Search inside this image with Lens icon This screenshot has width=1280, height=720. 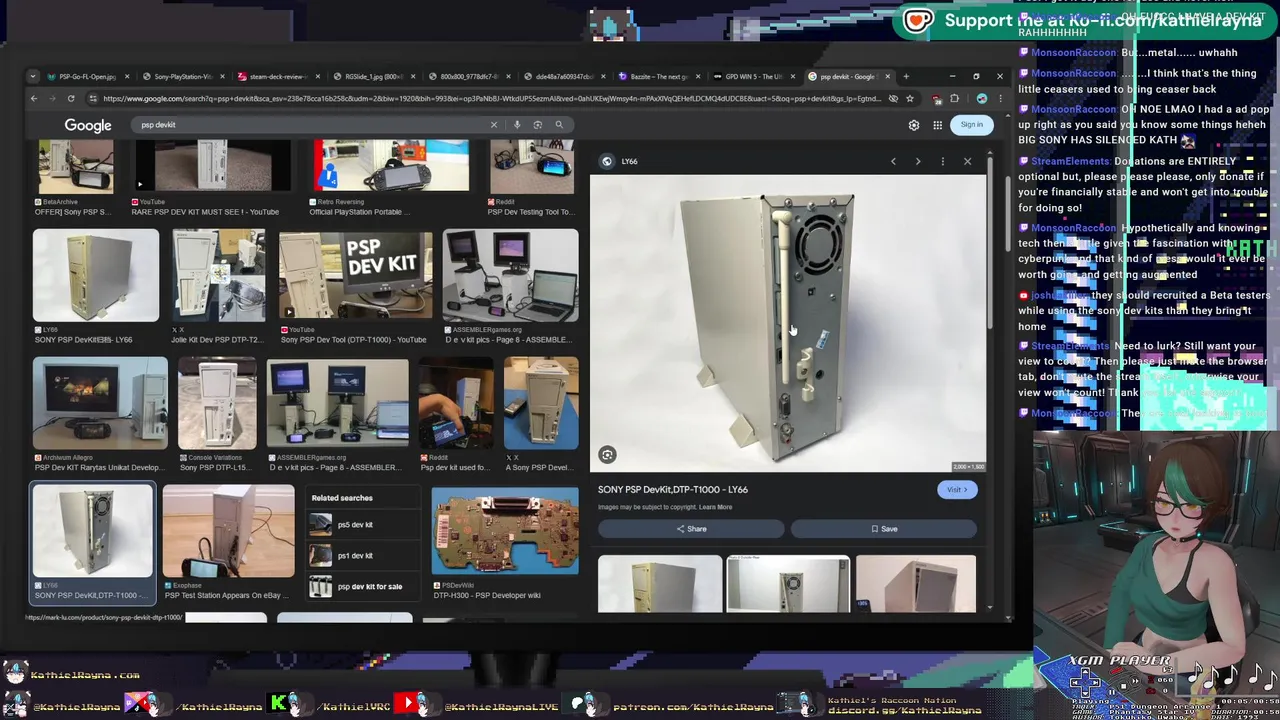click(x=607, y=455)
